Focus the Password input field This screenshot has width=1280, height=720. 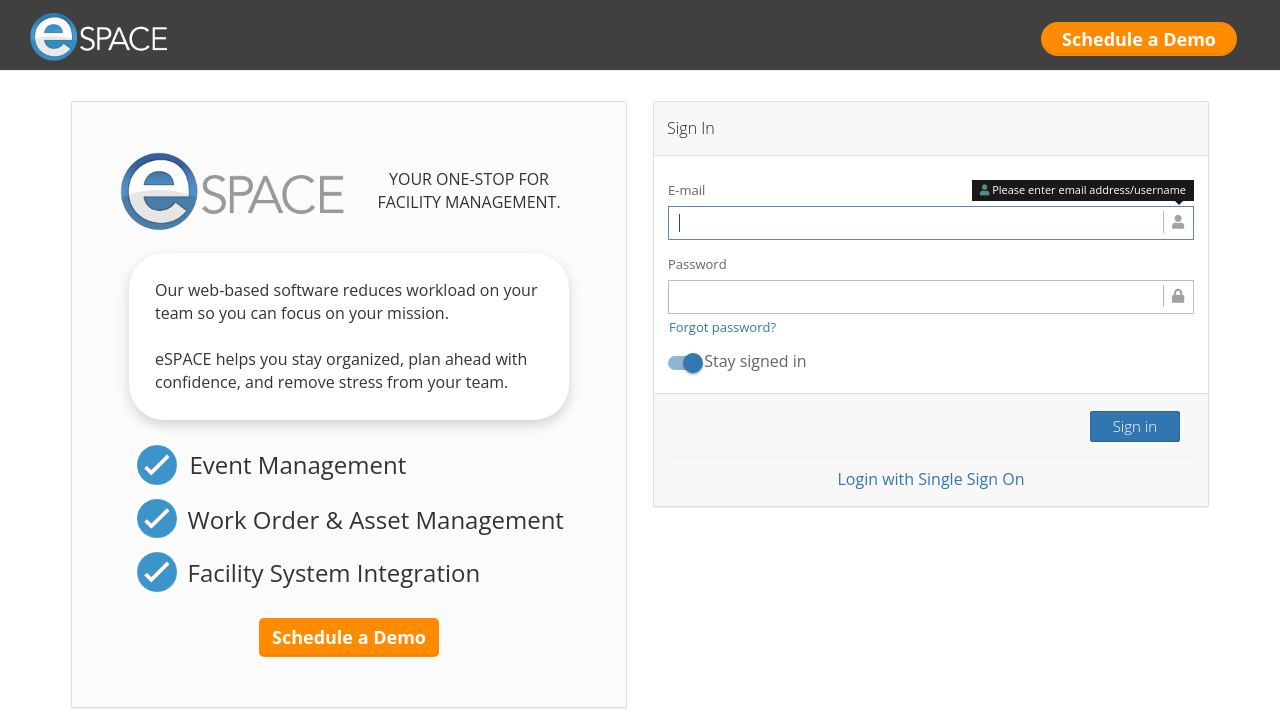click(x=915, y=297)
